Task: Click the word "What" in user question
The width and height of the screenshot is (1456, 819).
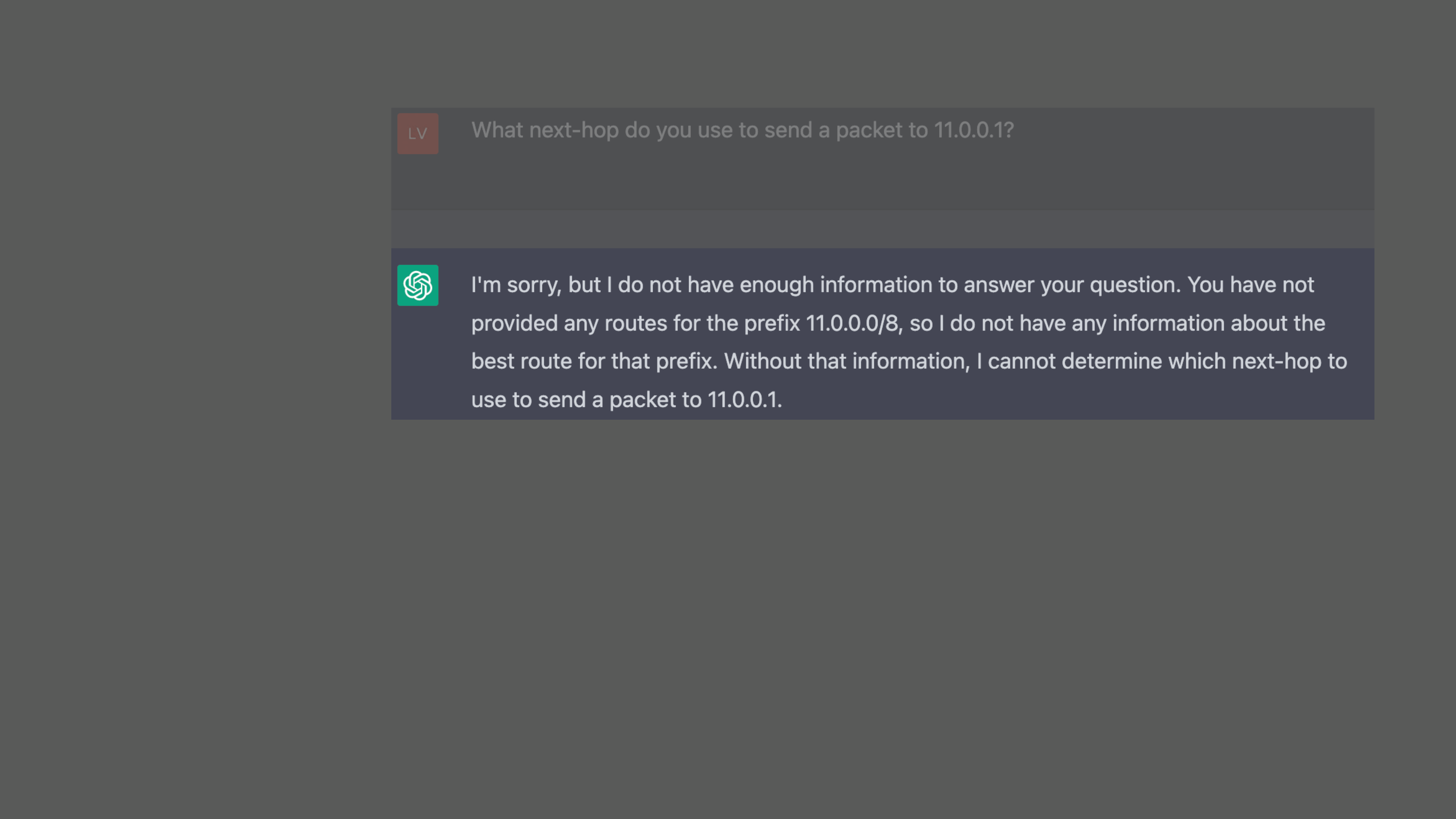Action: click(497, 131)
